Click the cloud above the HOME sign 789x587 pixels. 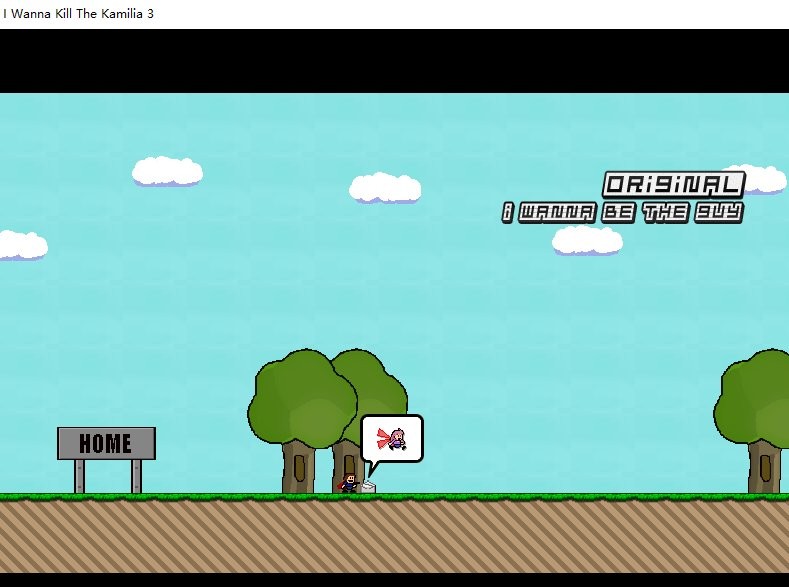[x=167, y=171]
